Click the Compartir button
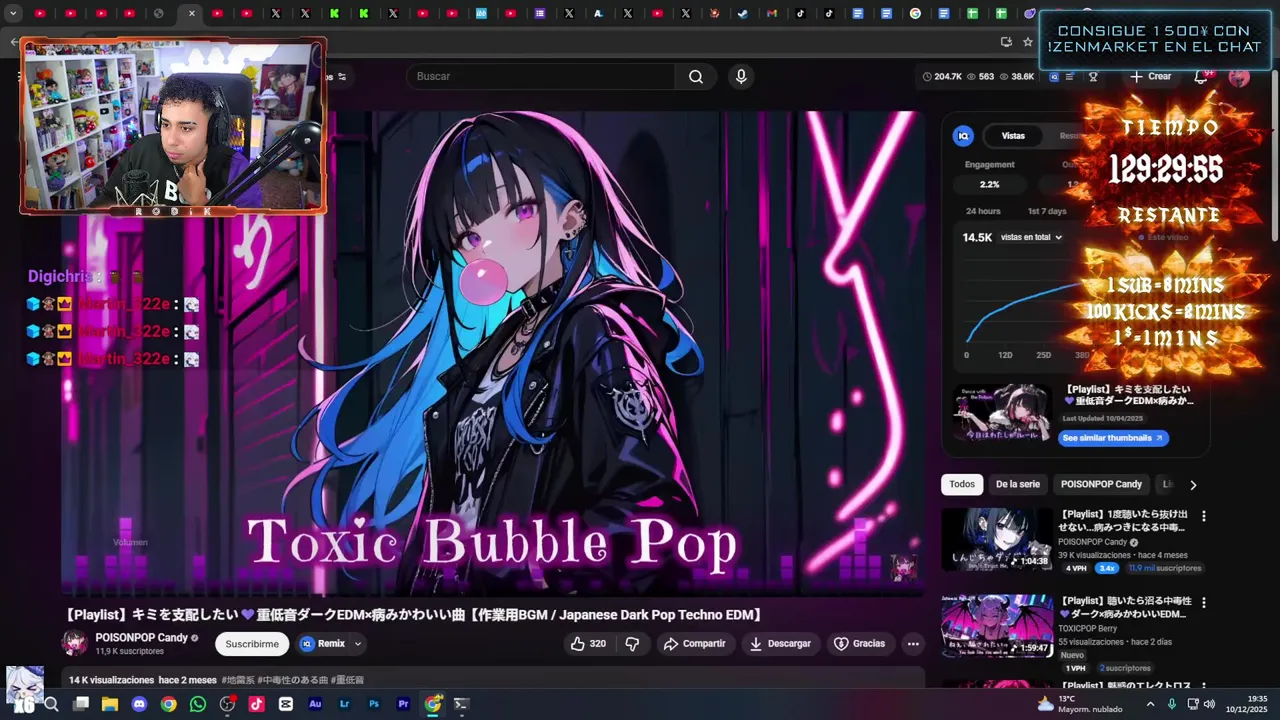Image resolution: width=1280 pixels, height=720 pixels. (x=695, y=644)
